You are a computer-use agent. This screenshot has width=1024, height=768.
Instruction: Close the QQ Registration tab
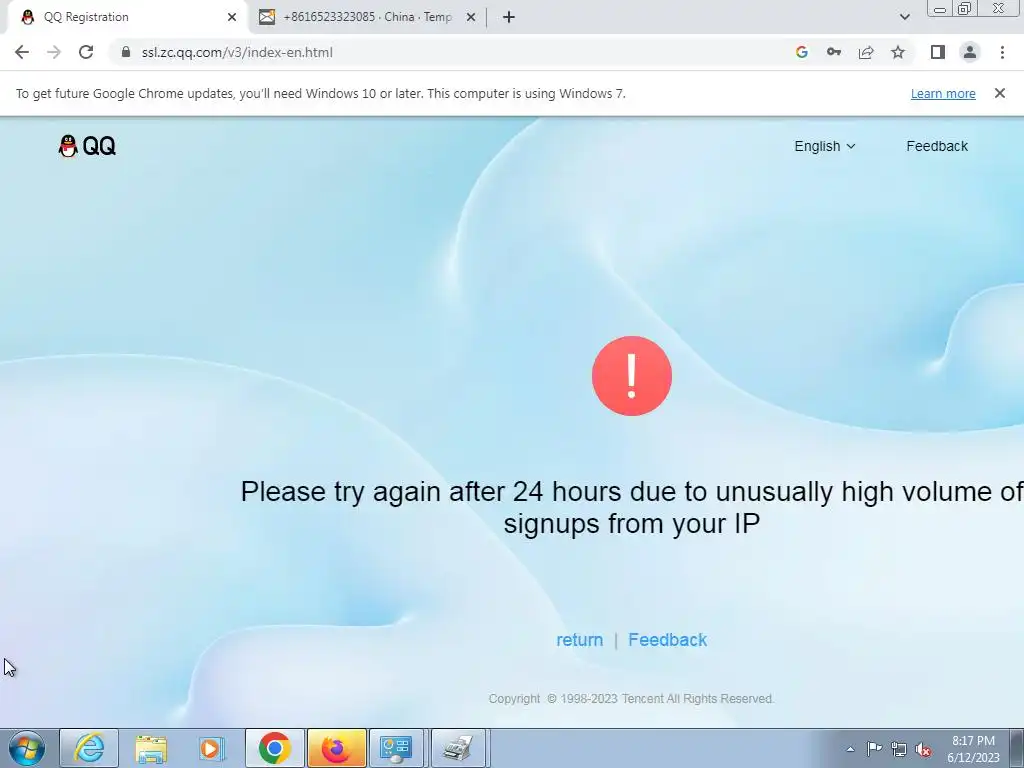(232, 17)
